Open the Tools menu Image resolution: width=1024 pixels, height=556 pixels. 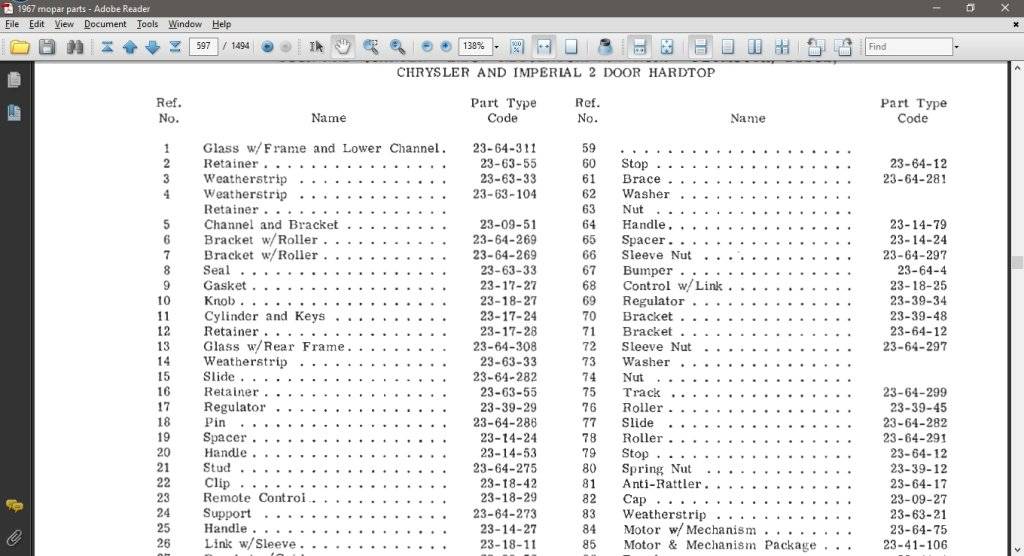(x=147, y=24)
